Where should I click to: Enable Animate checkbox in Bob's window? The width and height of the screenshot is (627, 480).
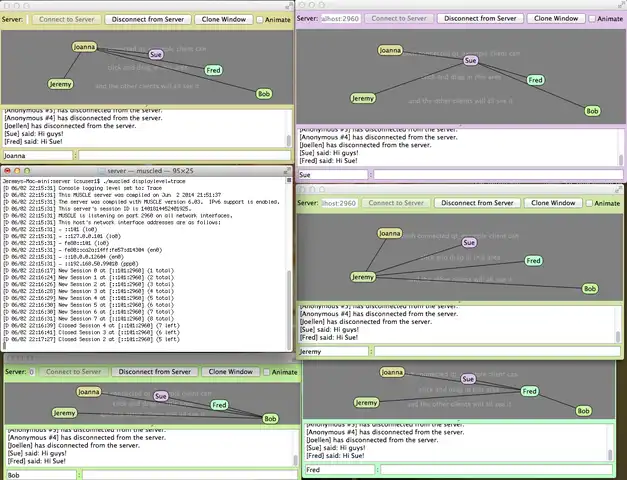pyautogui.click(x=266, y=372)
